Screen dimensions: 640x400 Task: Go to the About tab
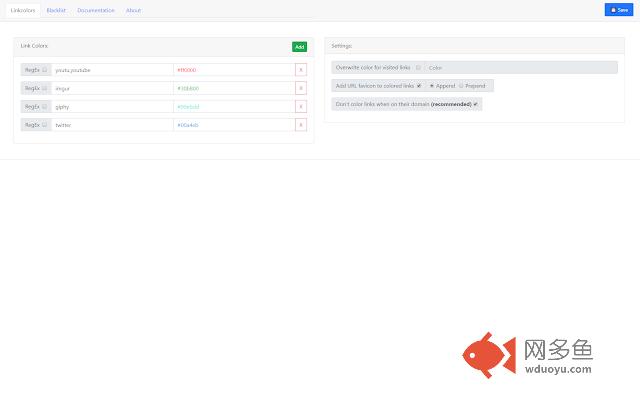133,10
